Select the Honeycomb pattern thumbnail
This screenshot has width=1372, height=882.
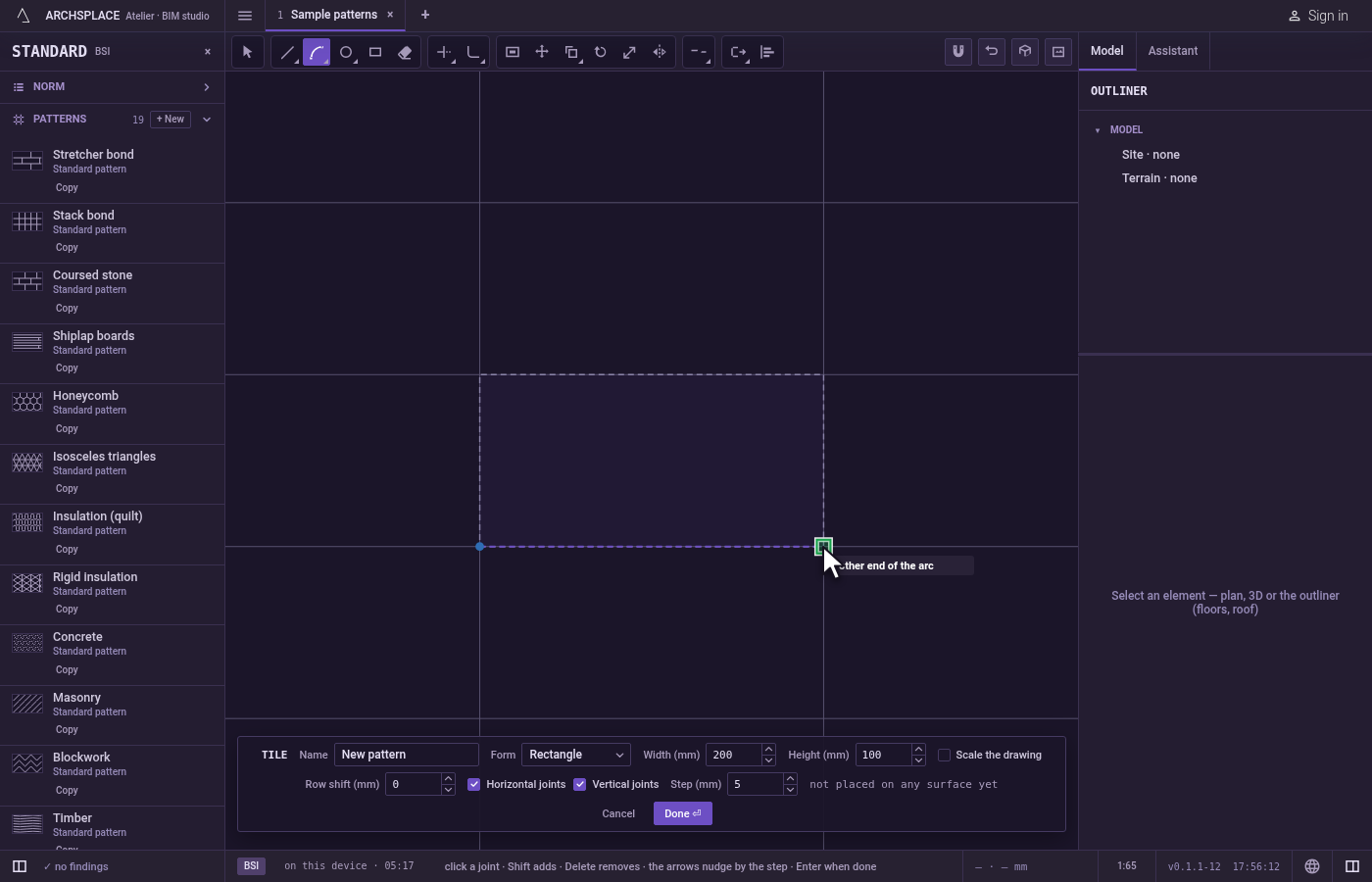(x=27, y=402)
